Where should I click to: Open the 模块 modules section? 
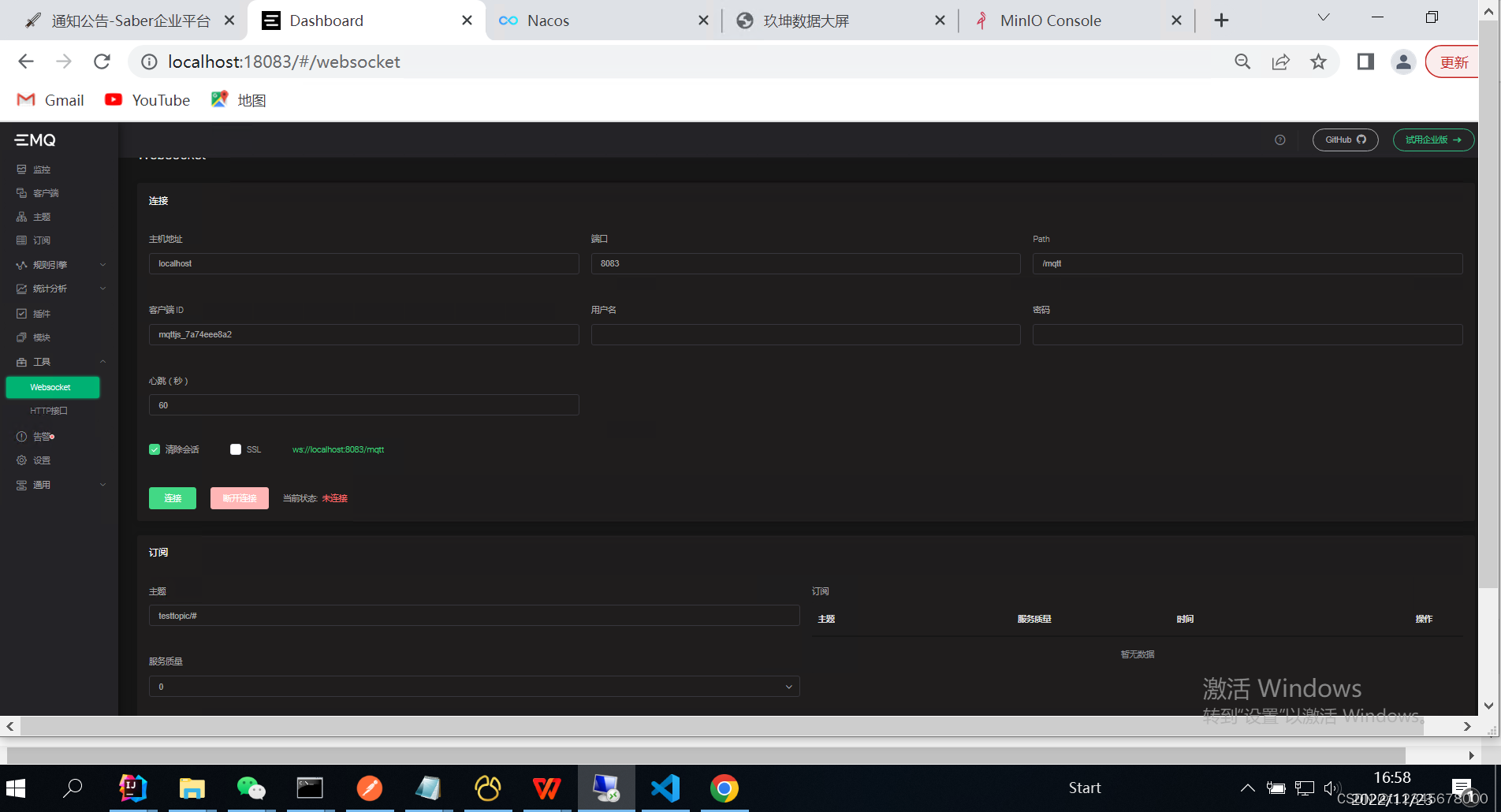coord(42,337)
